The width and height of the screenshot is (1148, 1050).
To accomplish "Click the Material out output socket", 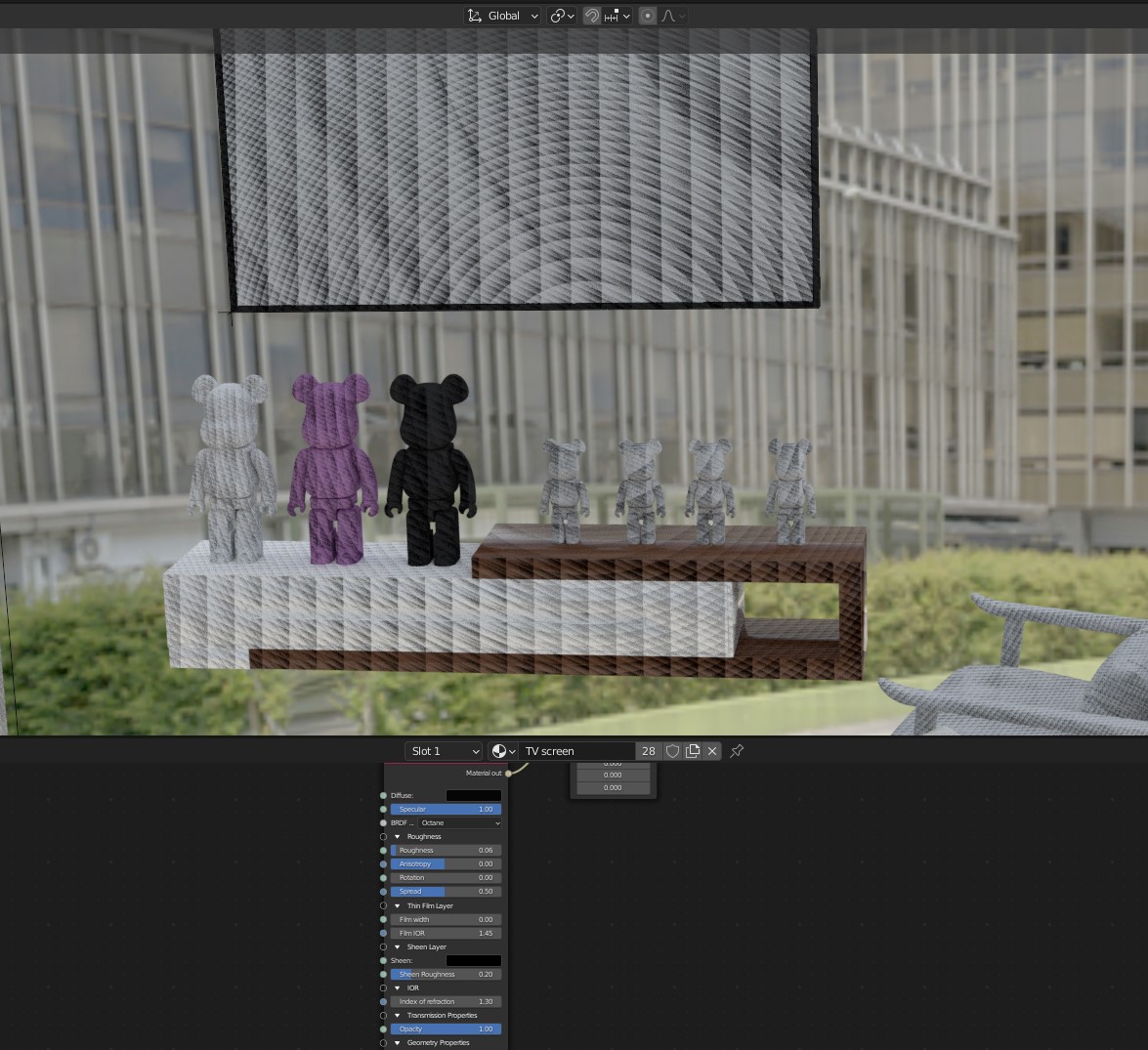I will [x=508, y=774].
